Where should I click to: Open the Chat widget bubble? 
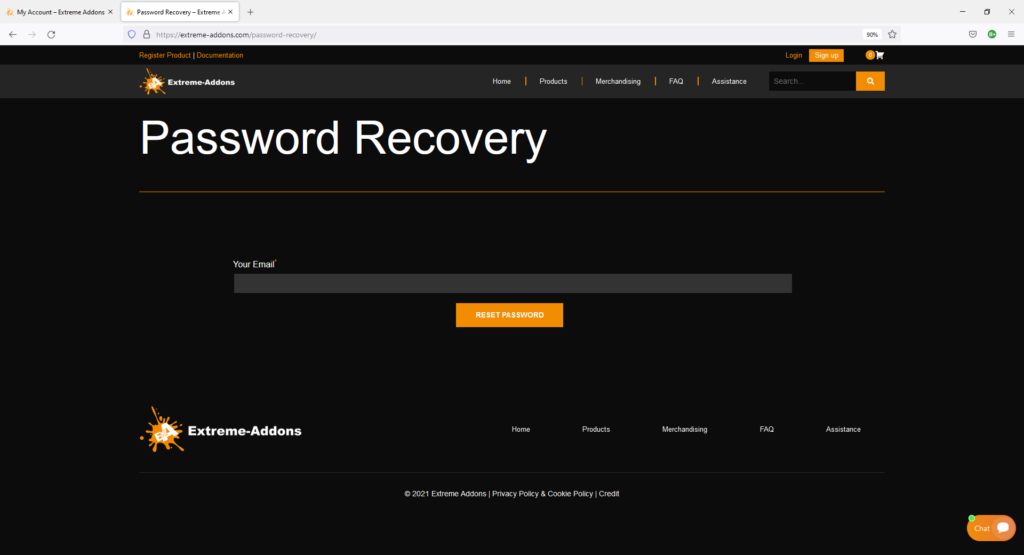(x=991, y=528)
